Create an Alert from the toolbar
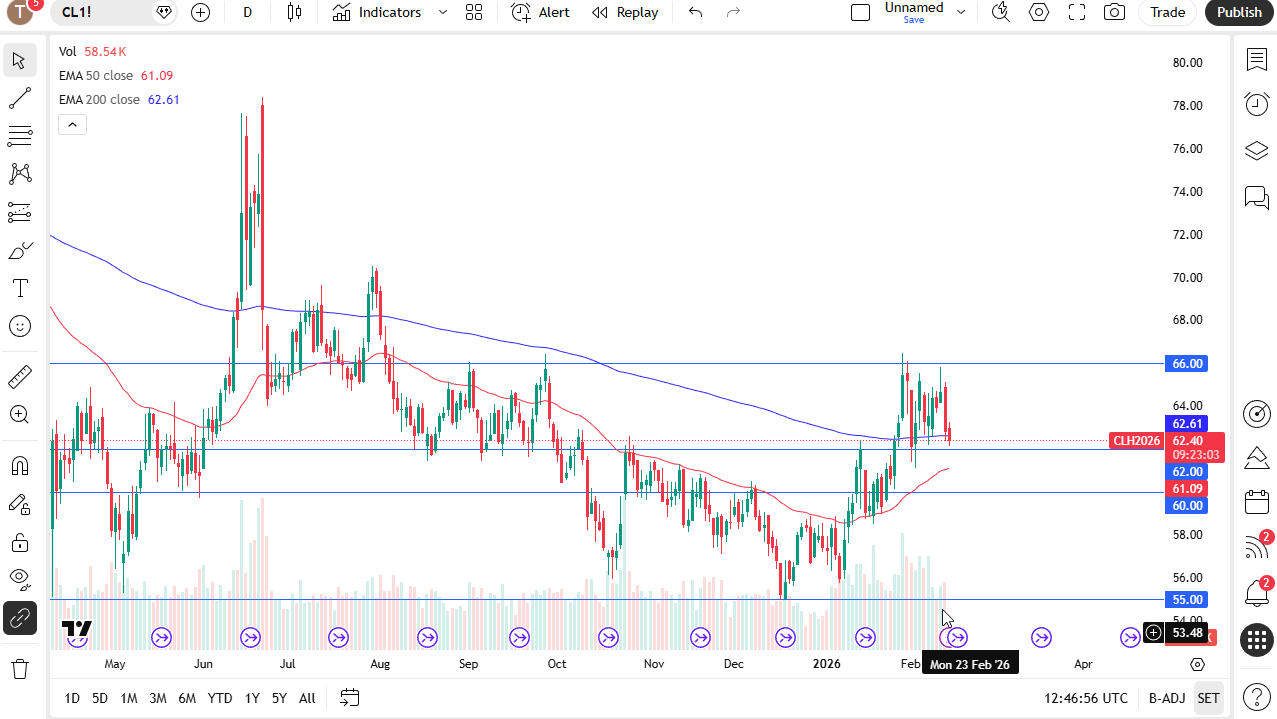The width and height of the screenshot is (1277, 719). click(x=541, y=12)
